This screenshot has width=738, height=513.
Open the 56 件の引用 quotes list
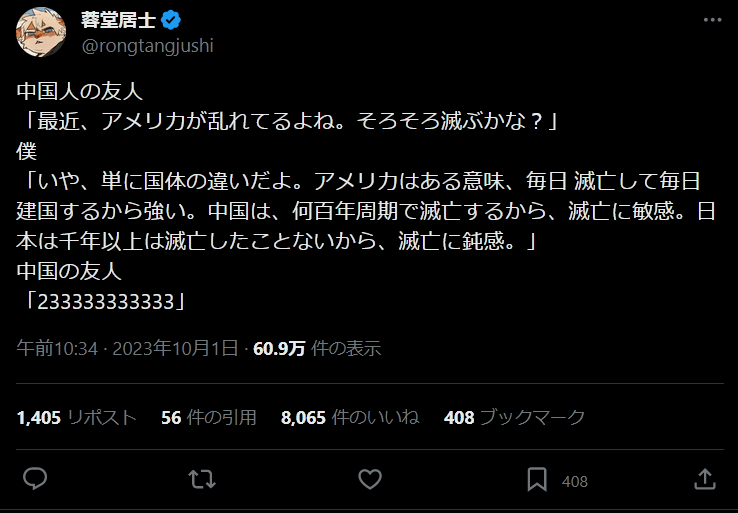[x=208, y=418]
